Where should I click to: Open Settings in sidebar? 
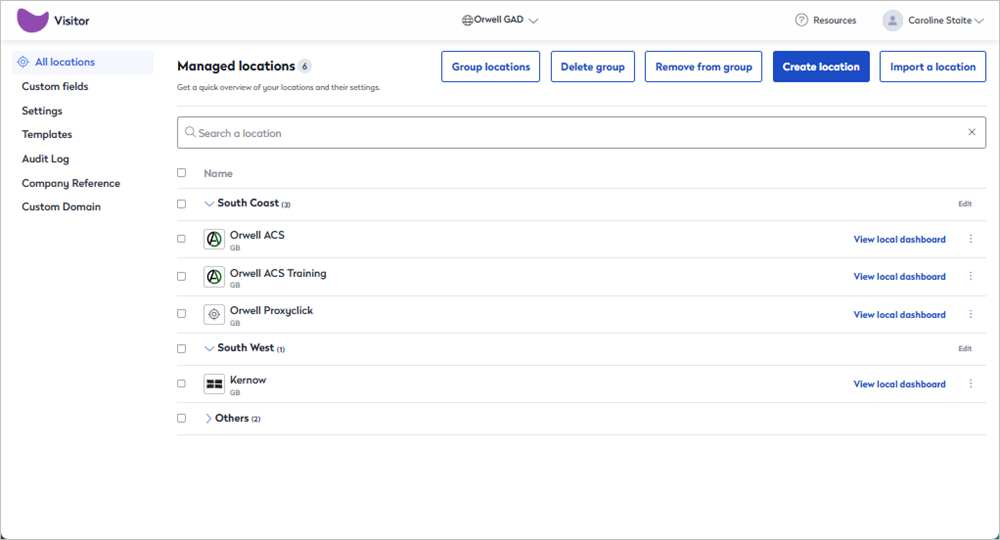(x=42, y=110)
